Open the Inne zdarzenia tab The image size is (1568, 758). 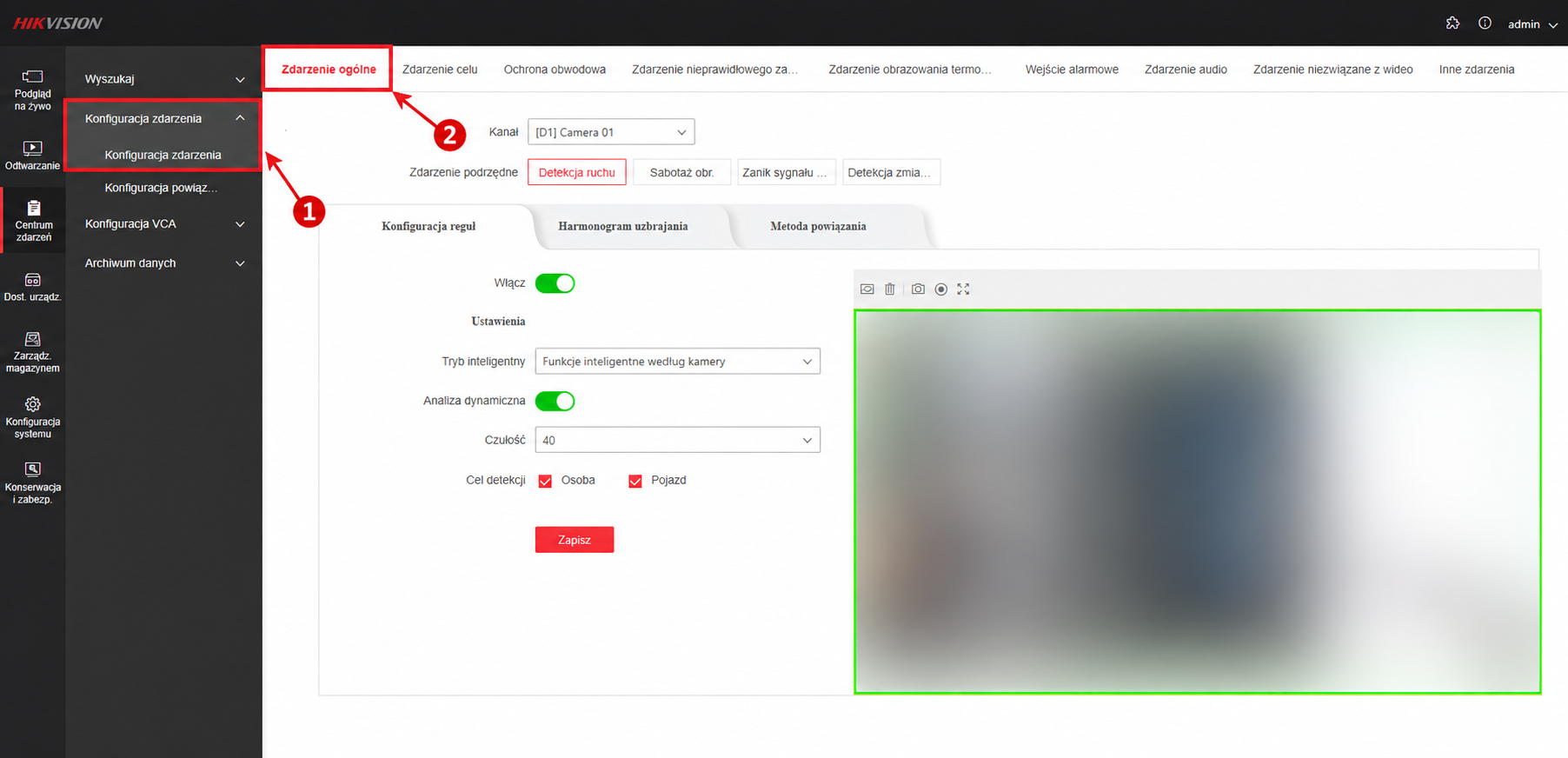1476,70
